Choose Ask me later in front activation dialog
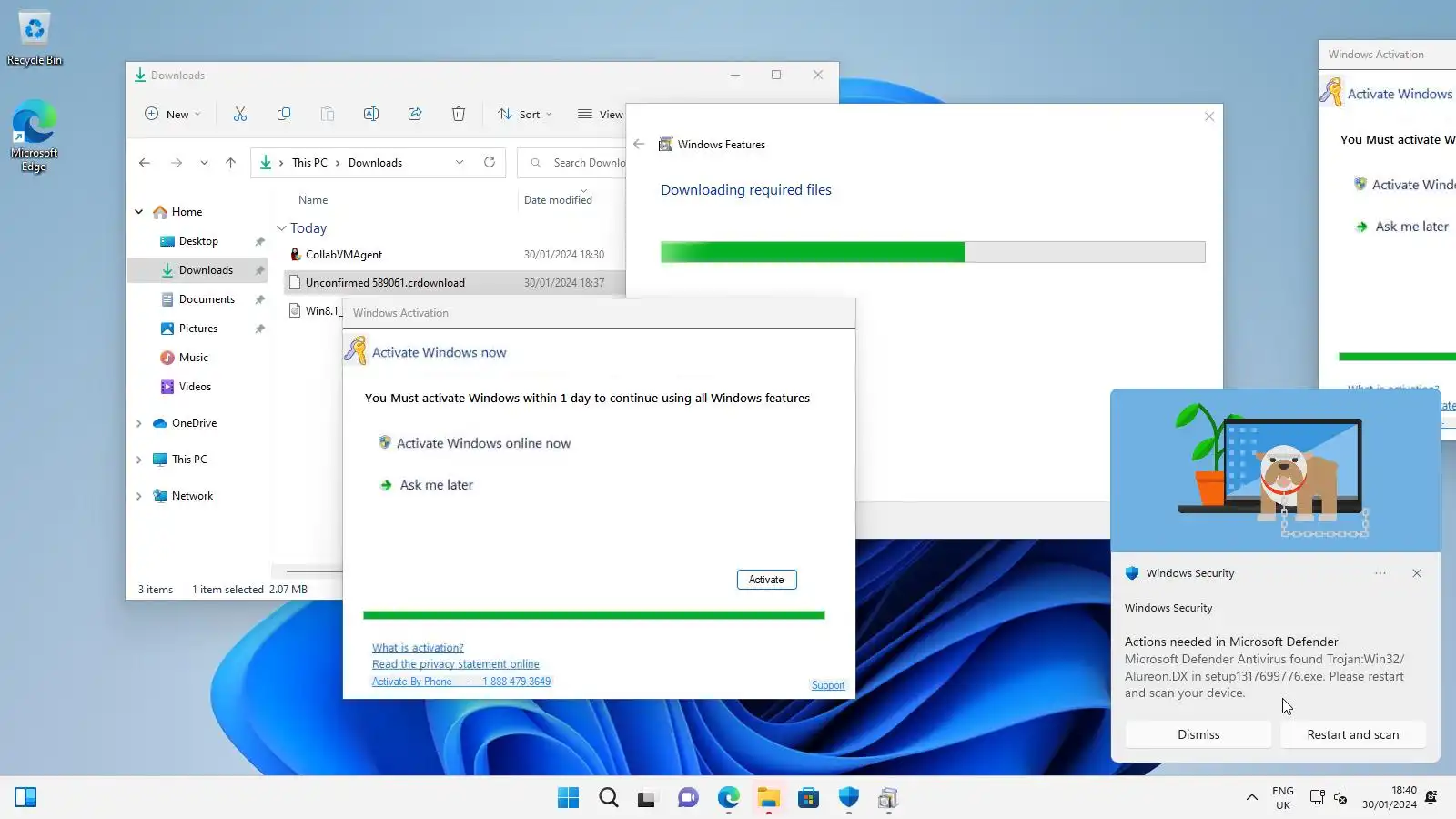Screen dimensions: 1456x819 pos(427,485)
